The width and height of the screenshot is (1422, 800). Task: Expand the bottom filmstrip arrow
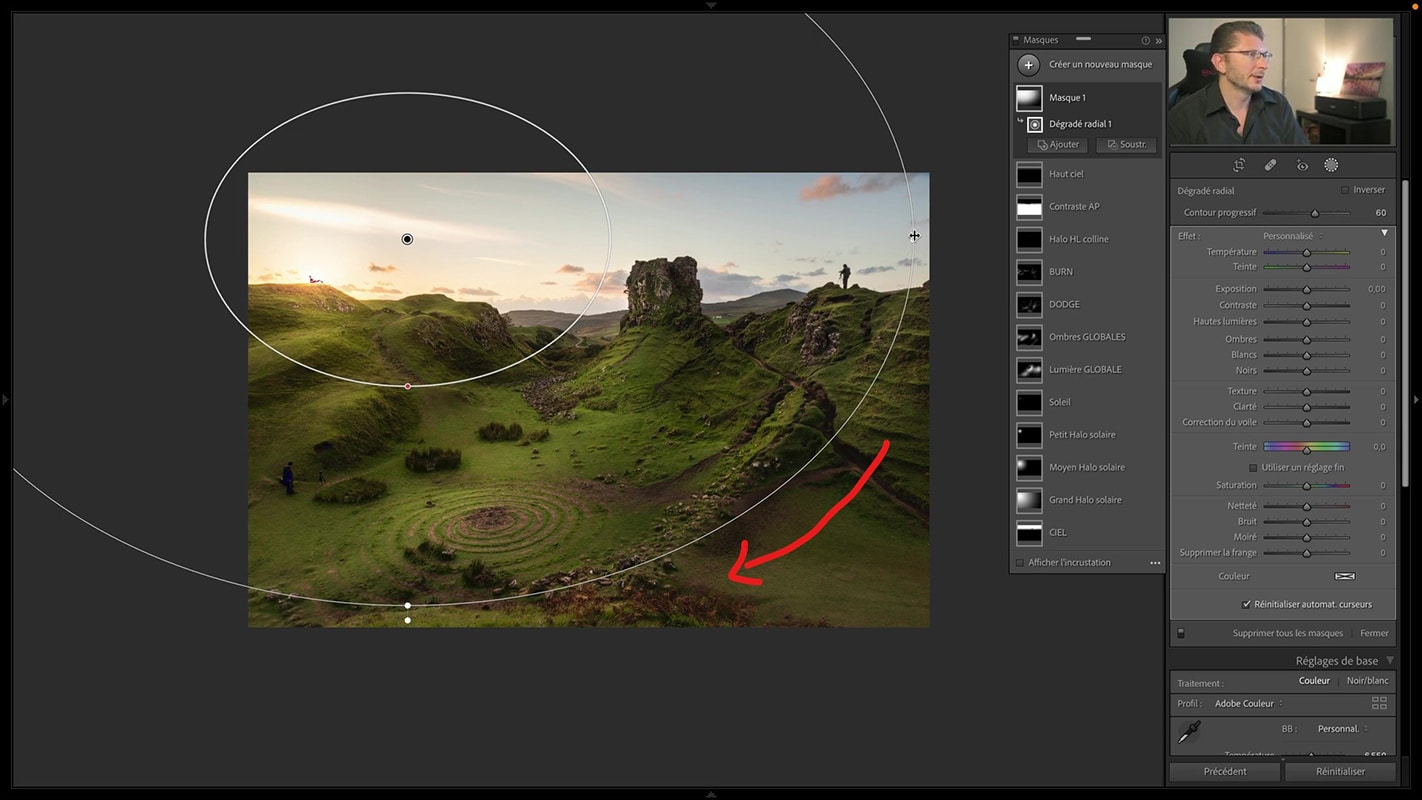click(x=711, y=795)
